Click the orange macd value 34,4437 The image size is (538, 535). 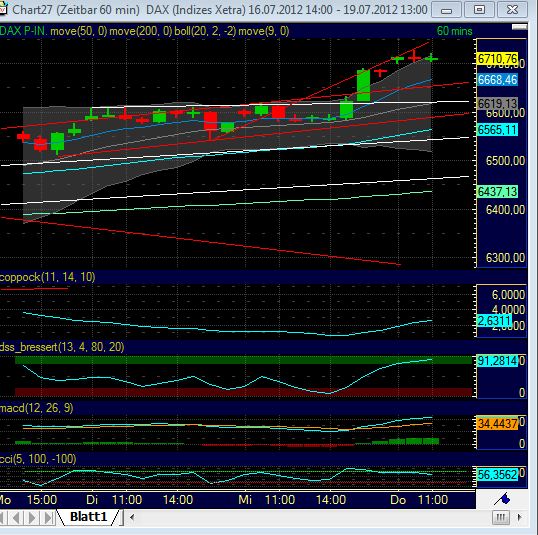pyautogui.click(x=498, y=424)
